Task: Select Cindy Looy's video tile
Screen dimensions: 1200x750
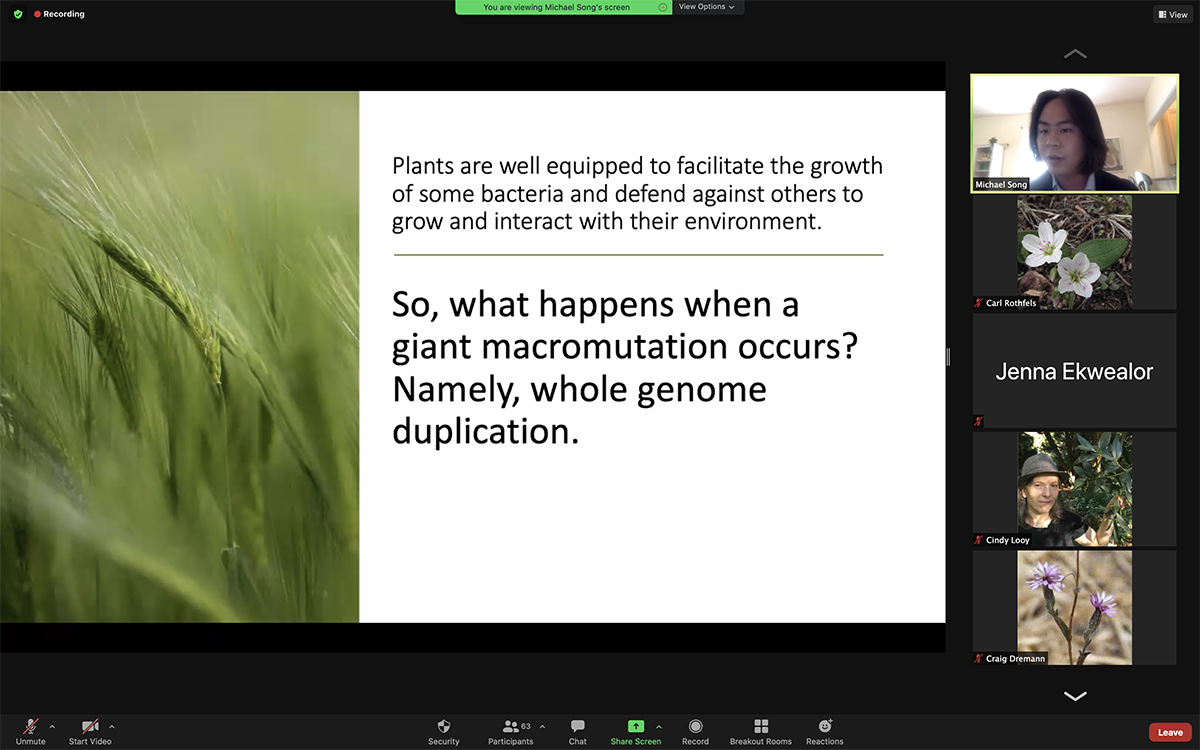Action: click(1075, 489)
